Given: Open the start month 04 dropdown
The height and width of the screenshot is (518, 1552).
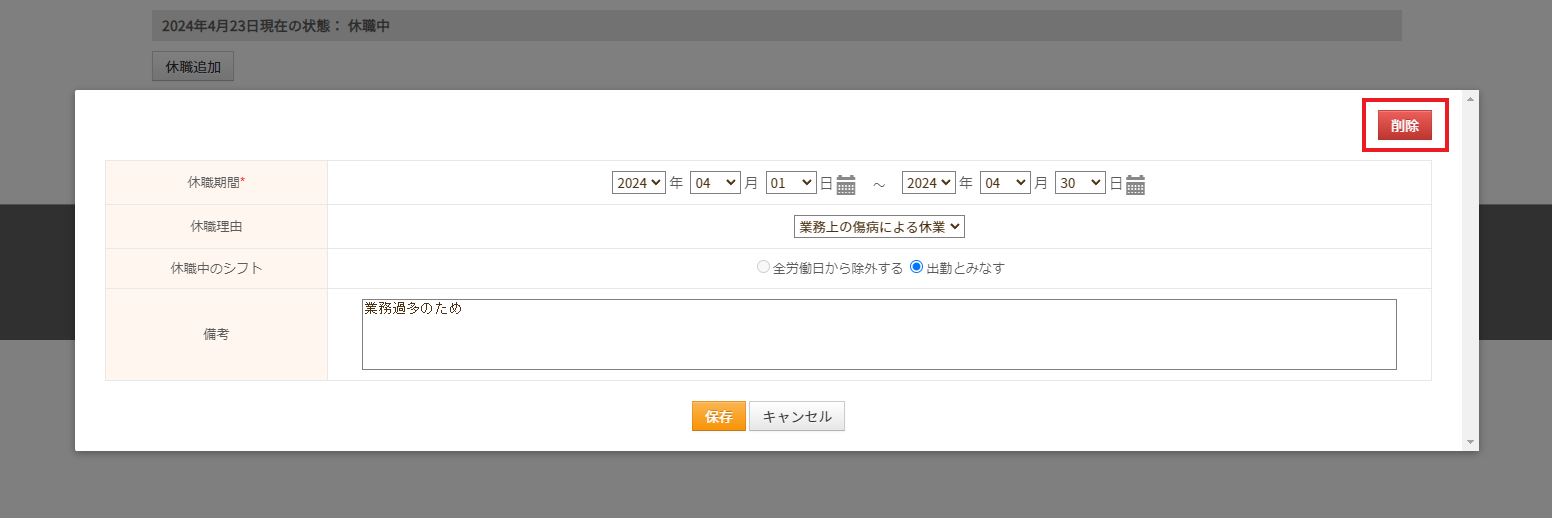Looking at the screenshot, I should [x=715, y=183].
